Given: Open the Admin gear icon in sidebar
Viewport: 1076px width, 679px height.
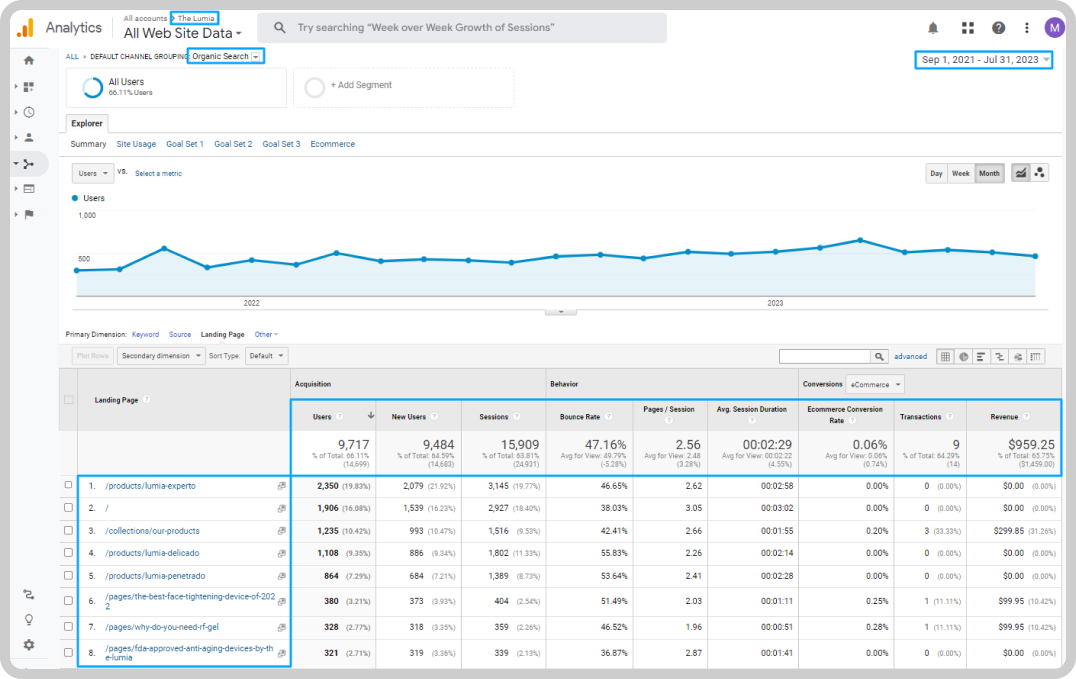Looking at the screenshot, I should (29, 645).
